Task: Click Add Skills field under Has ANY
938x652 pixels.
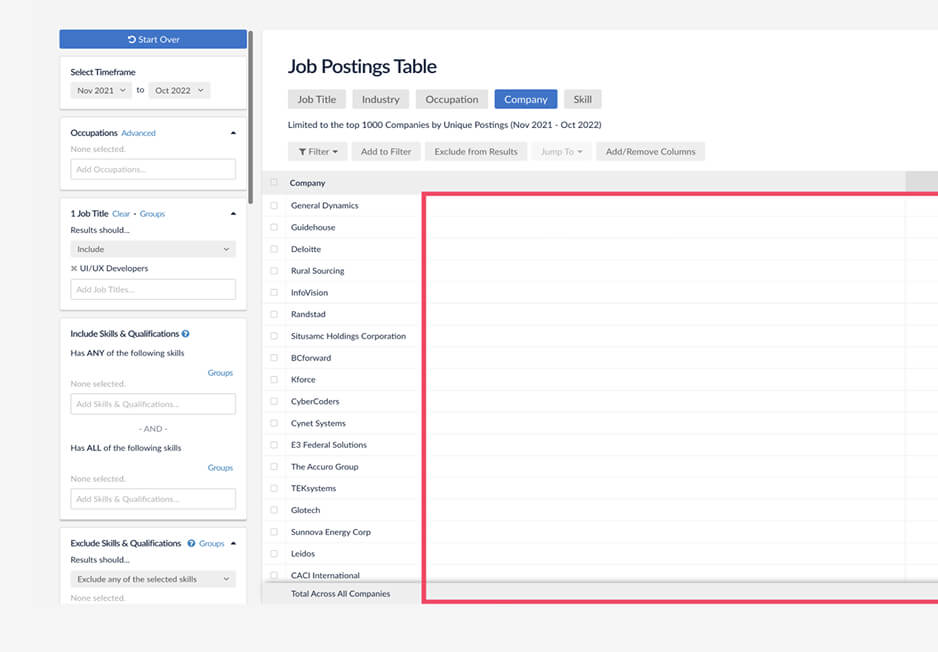Action: [153, 404]
